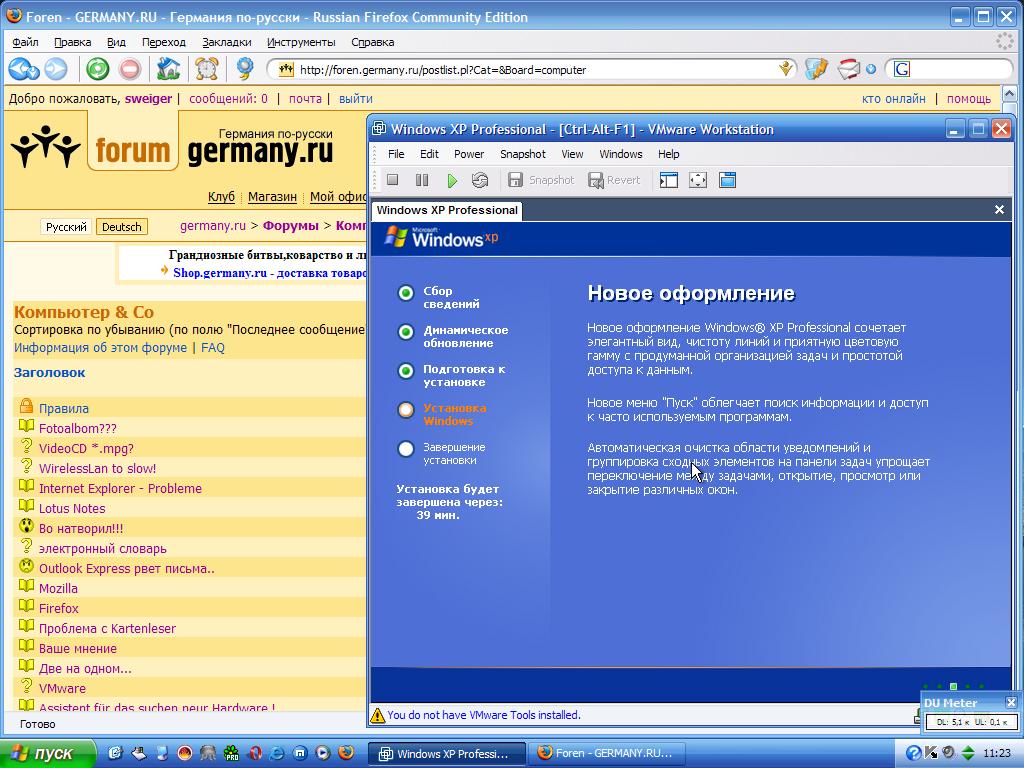Switch forum language to Deutsch
1024x768 pixels.
(121, 227)
